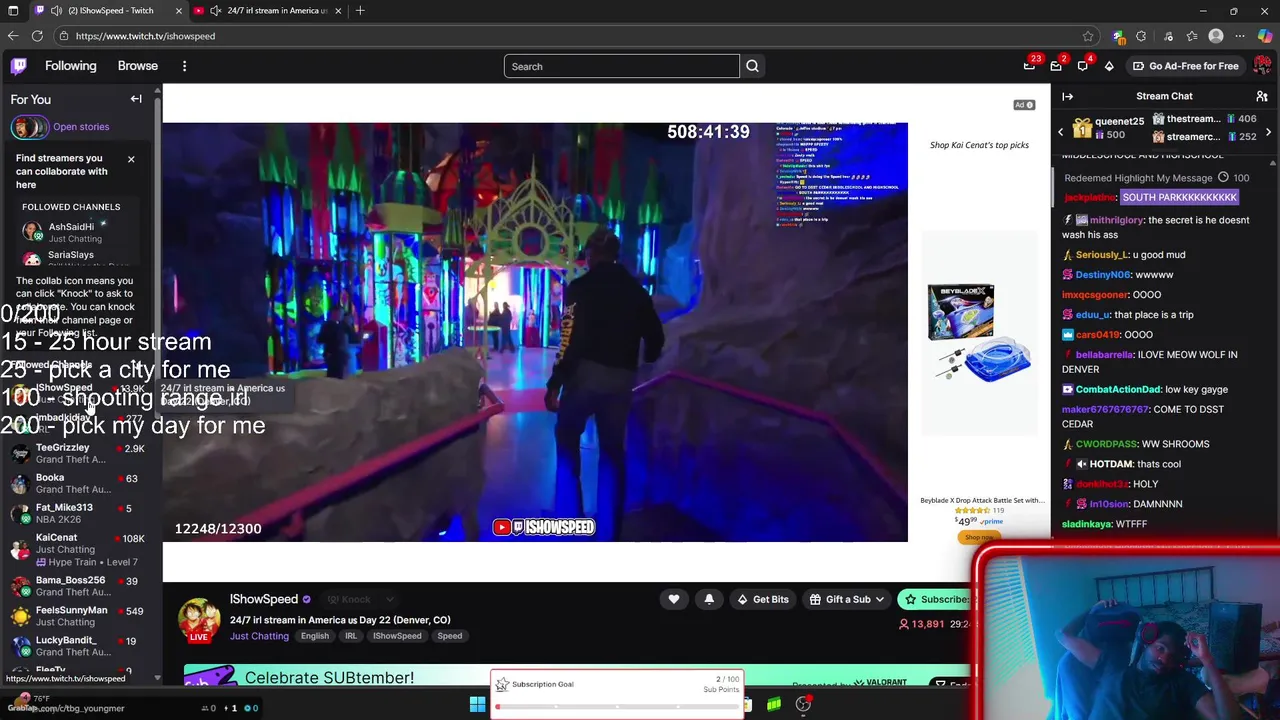Open the whispers chat bubble icon

(x=1083, y=66)
